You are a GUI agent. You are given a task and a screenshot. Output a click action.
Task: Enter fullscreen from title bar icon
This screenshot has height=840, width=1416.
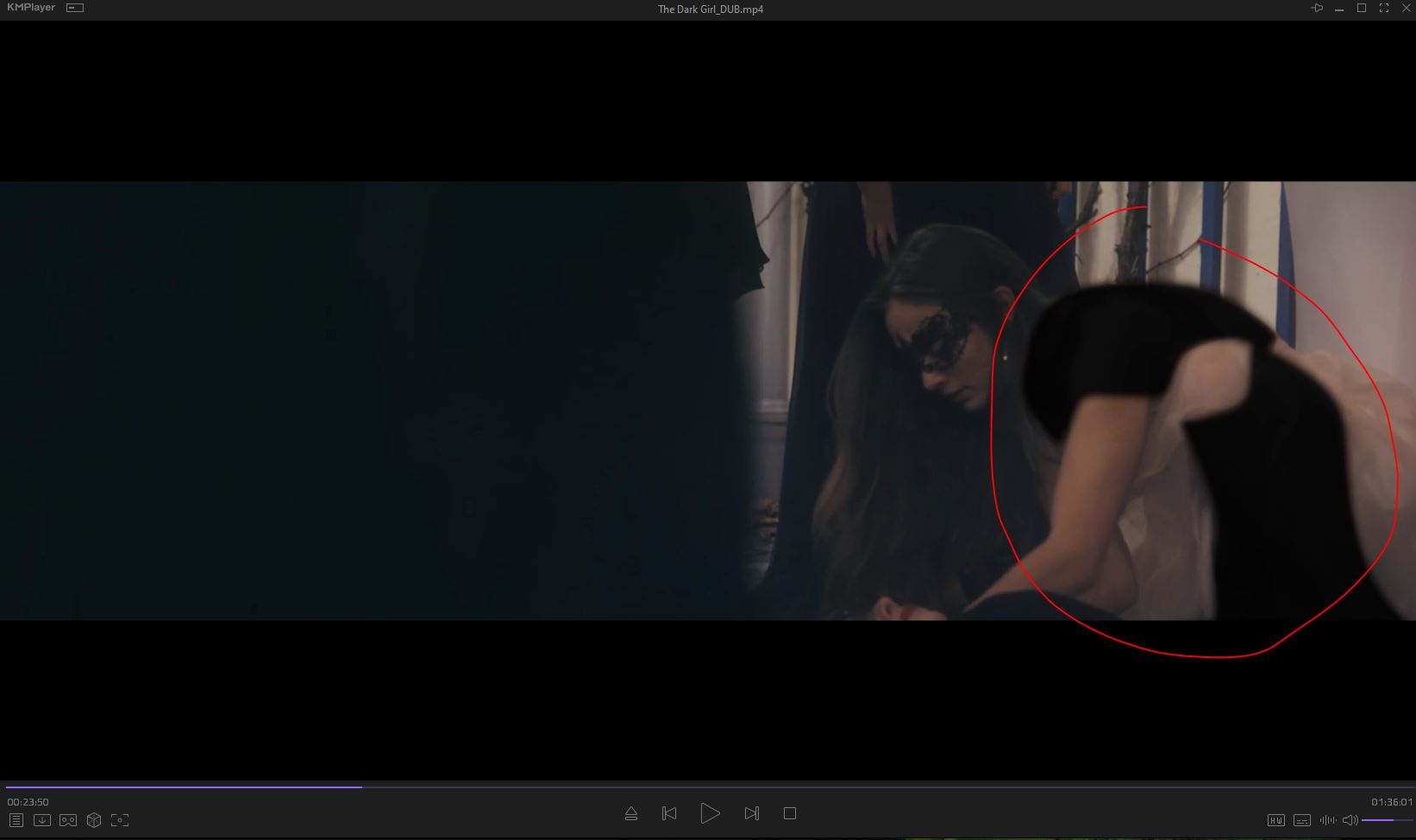[1384, 8]
